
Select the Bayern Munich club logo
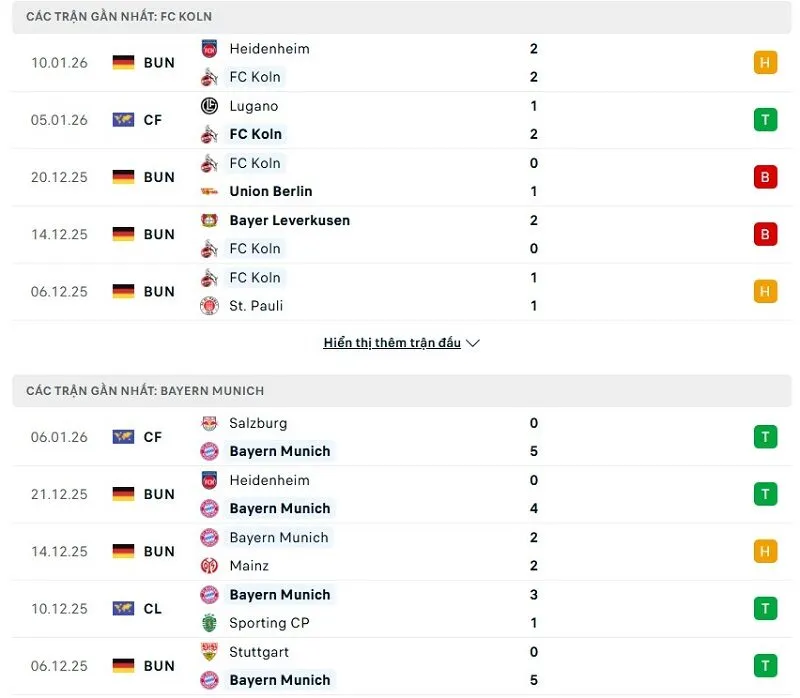point(210,451)
